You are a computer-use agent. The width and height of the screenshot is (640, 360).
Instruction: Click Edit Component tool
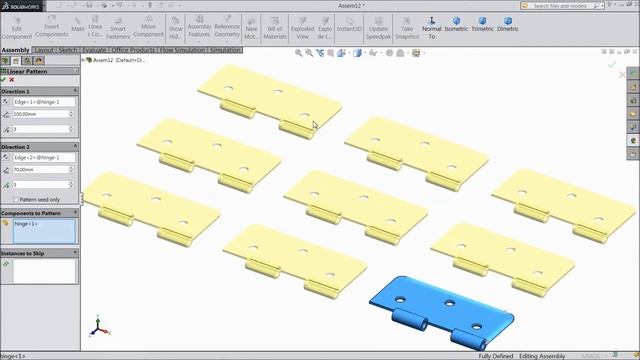pos(17,28)
